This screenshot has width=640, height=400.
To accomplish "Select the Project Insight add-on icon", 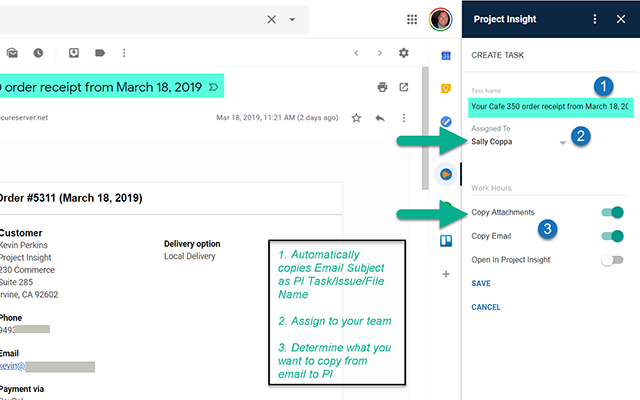I will [446, 174].
